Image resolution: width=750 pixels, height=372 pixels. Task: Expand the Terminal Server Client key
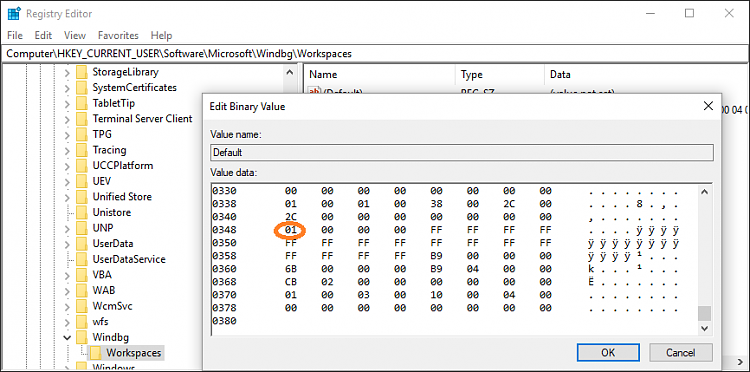(67, 119)
